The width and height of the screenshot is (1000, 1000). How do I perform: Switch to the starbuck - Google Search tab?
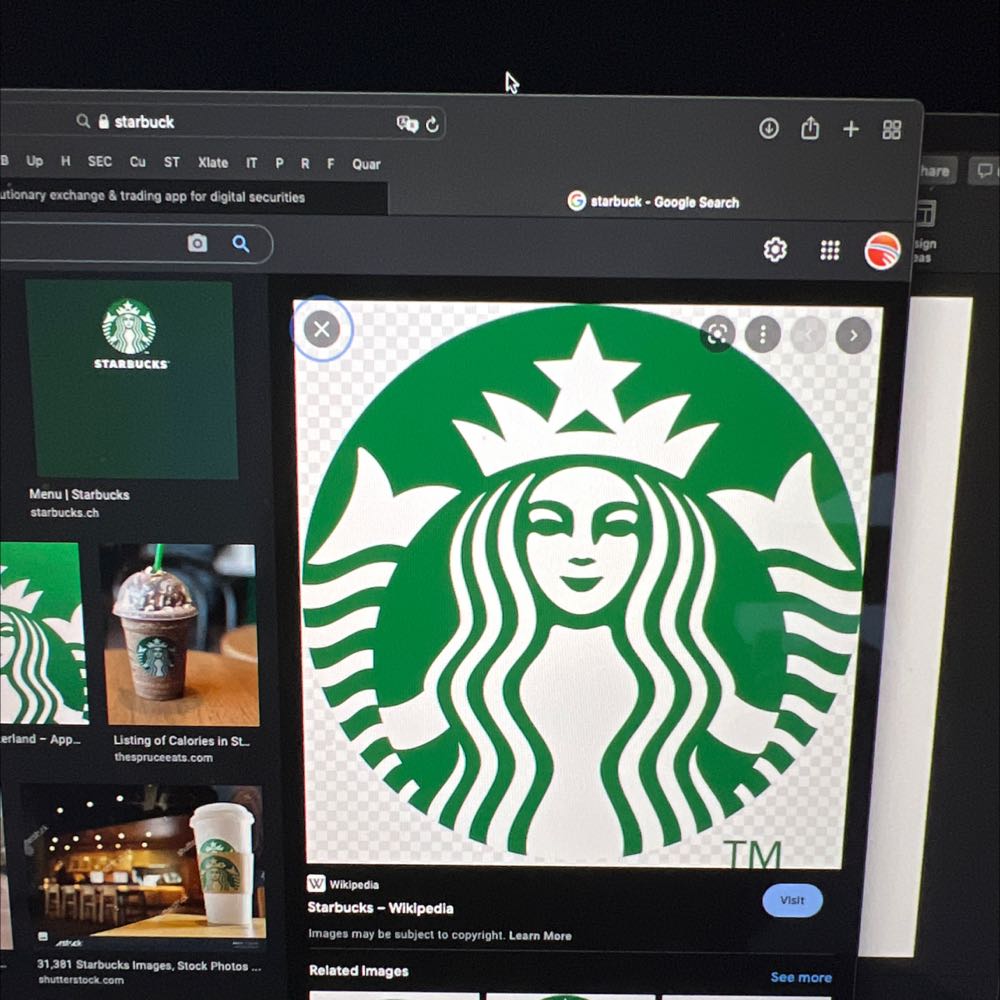tap(654, 202)
